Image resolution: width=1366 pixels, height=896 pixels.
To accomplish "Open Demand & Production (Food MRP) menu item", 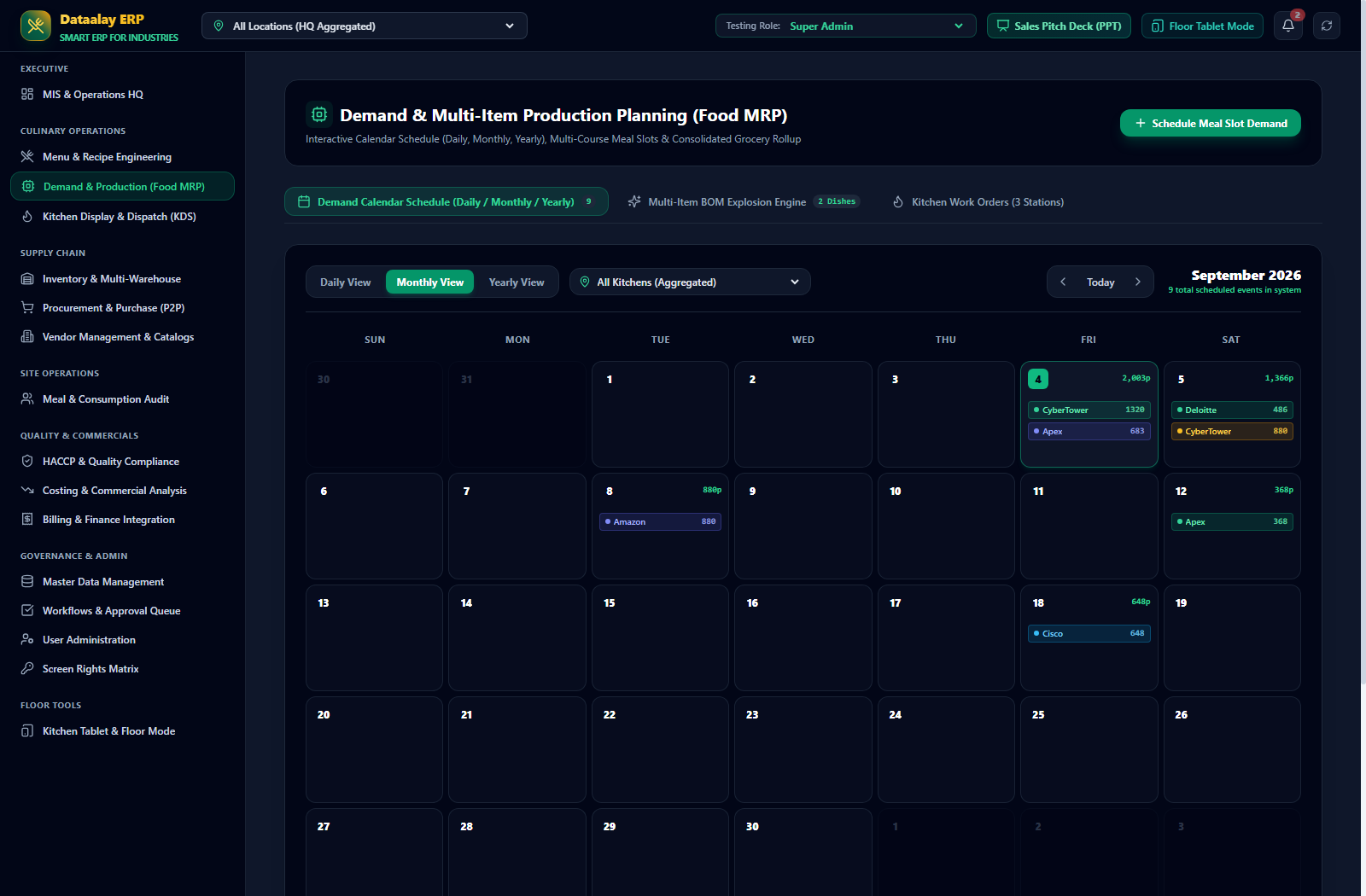I will pyautogui.click(x=122, y=186).
